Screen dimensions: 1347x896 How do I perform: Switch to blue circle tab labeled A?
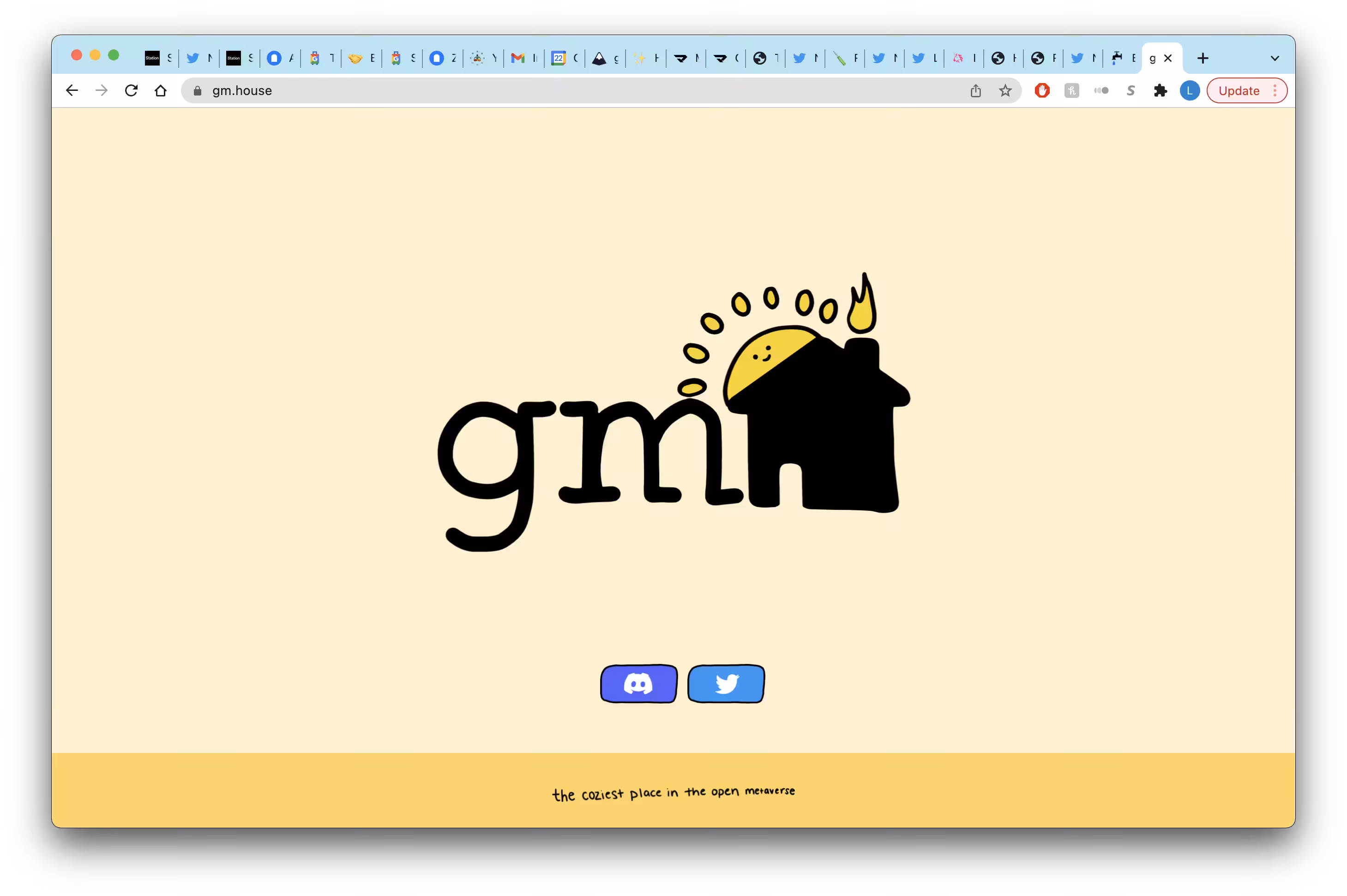(280, 58)
